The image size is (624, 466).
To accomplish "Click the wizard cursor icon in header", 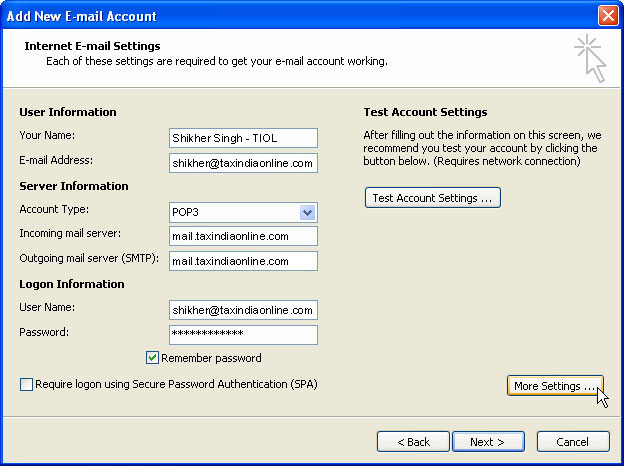I will tap(591, 58).
